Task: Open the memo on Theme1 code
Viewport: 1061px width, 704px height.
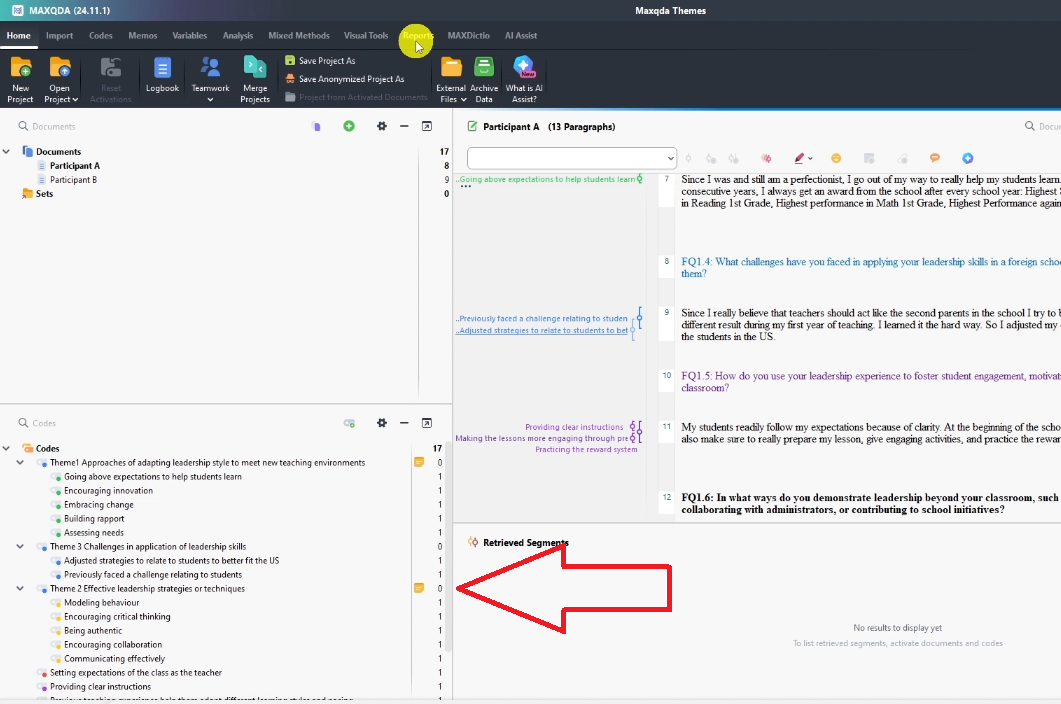Action: pyautogui.click(x=419, y=462)
